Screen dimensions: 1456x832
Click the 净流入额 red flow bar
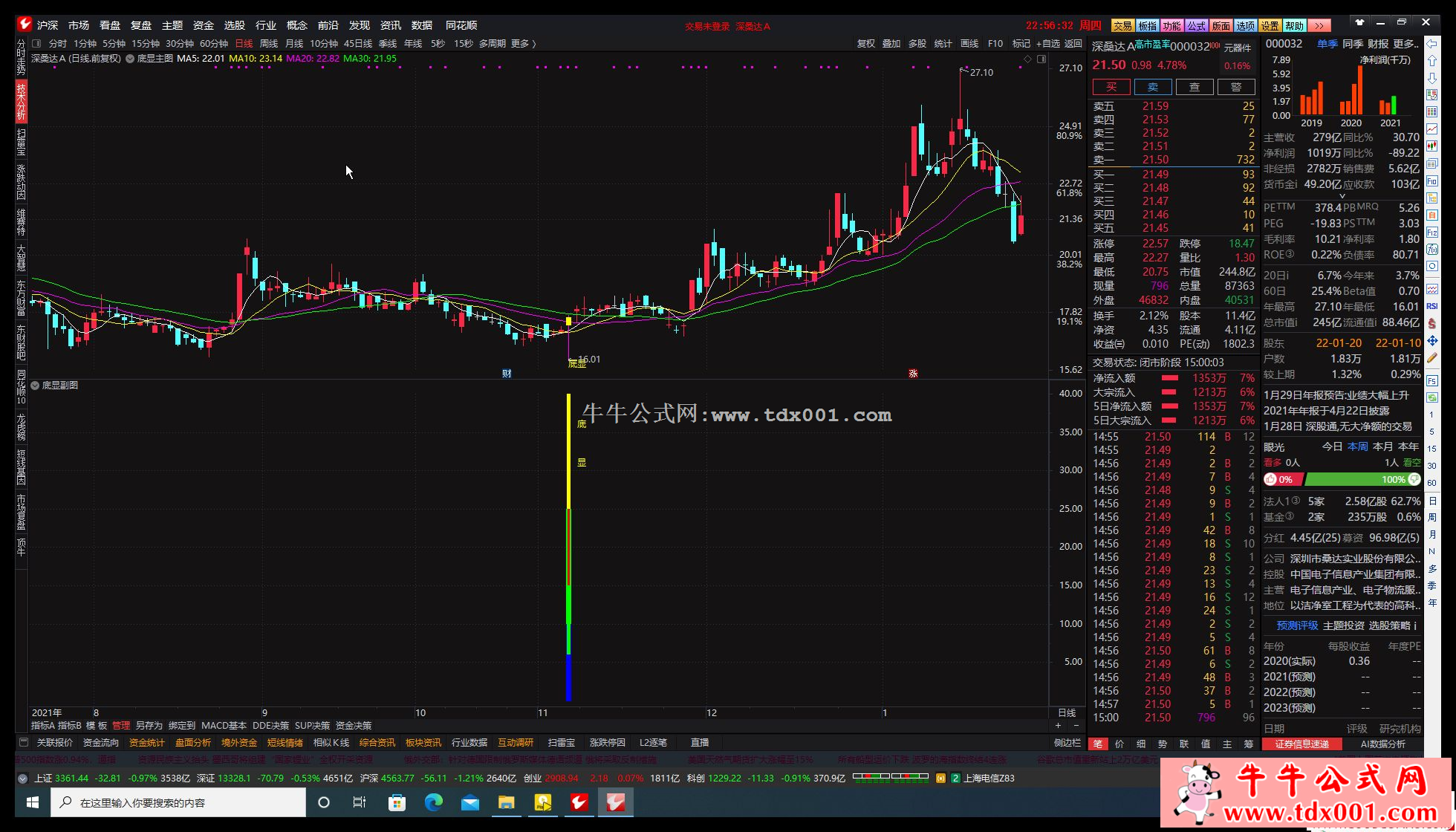pos(1169,378)
